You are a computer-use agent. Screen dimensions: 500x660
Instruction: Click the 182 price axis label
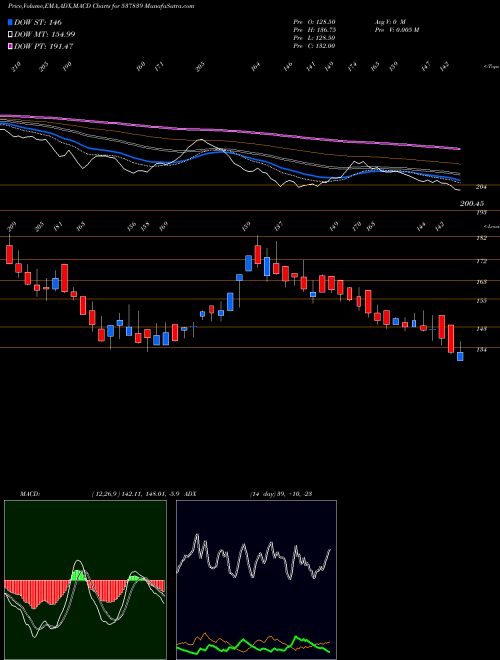(481, 238)
